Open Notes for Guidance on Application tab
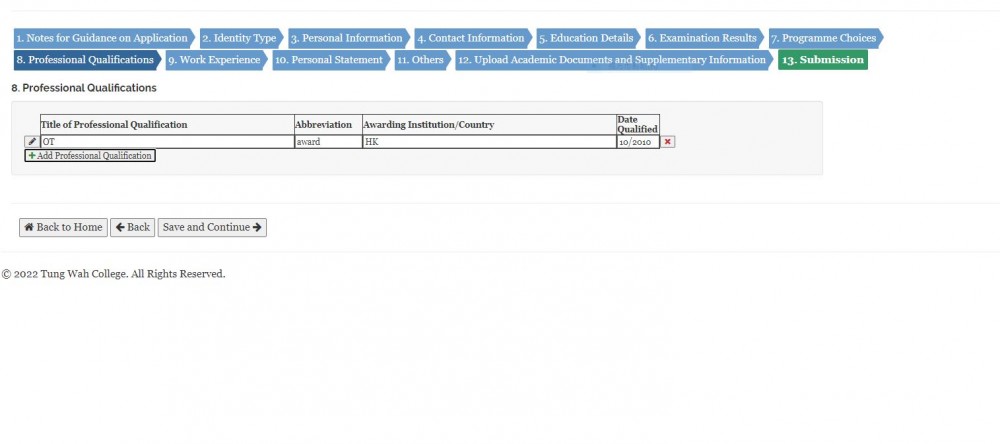Viewport: 1000px width, 444px height. [101, 38]
